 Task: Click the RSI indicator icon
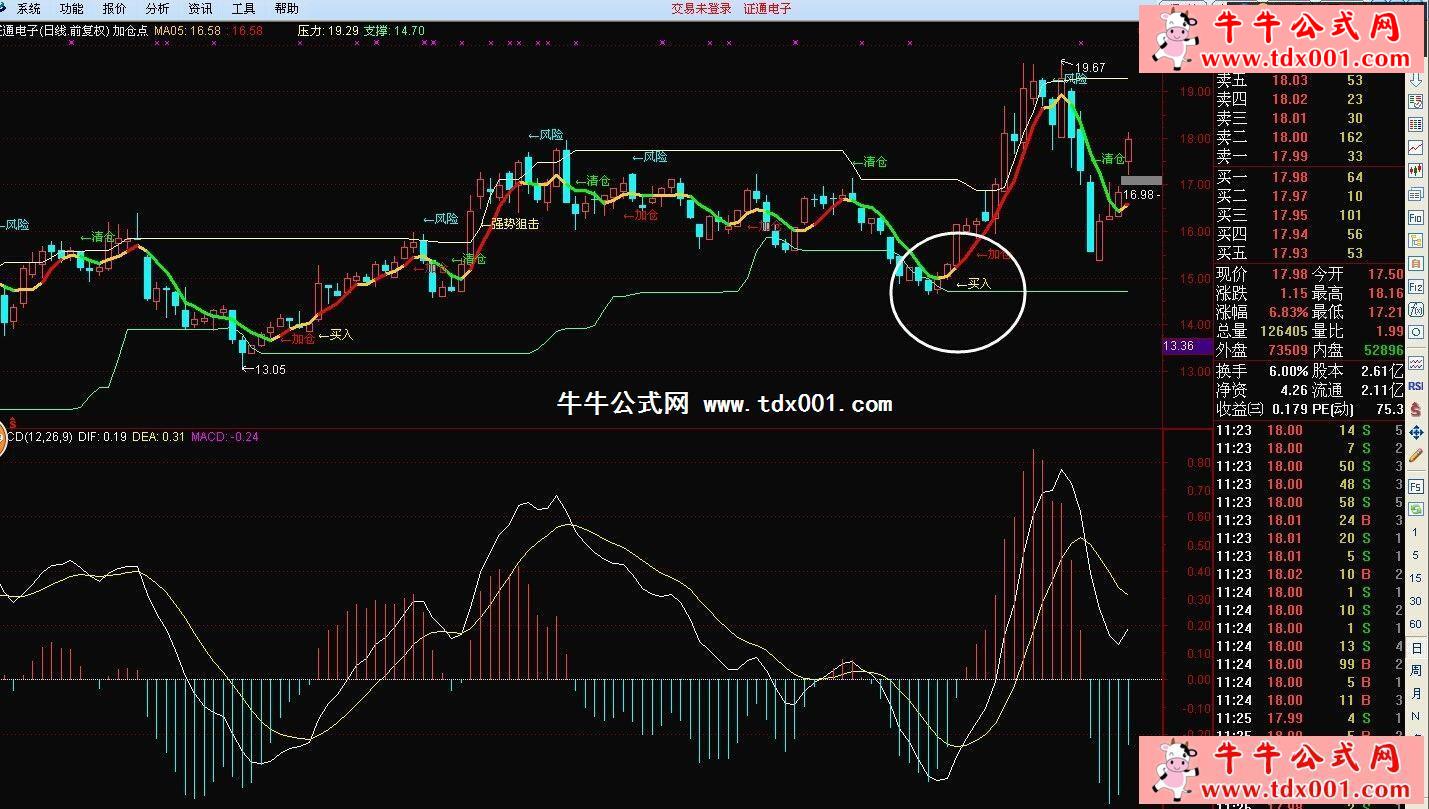point(1416,386)
